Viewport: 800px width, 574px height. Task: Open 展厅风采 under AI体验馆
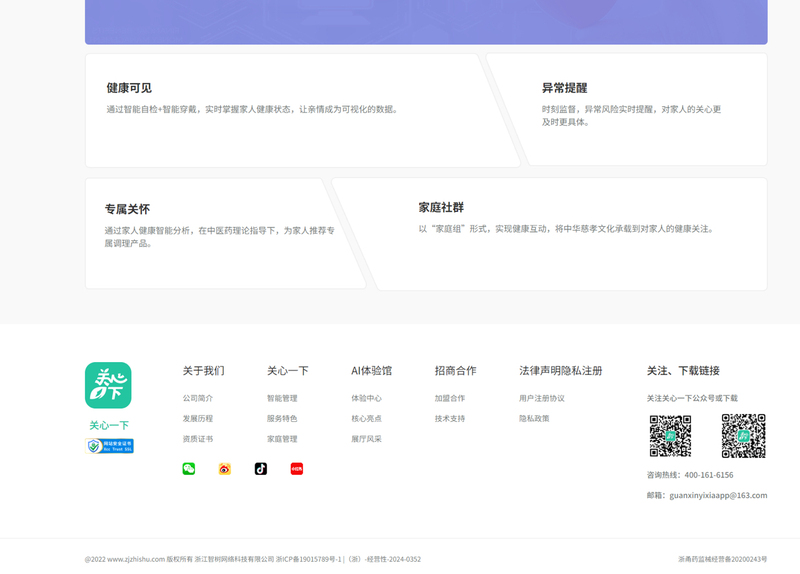click(x=366, y=439)
